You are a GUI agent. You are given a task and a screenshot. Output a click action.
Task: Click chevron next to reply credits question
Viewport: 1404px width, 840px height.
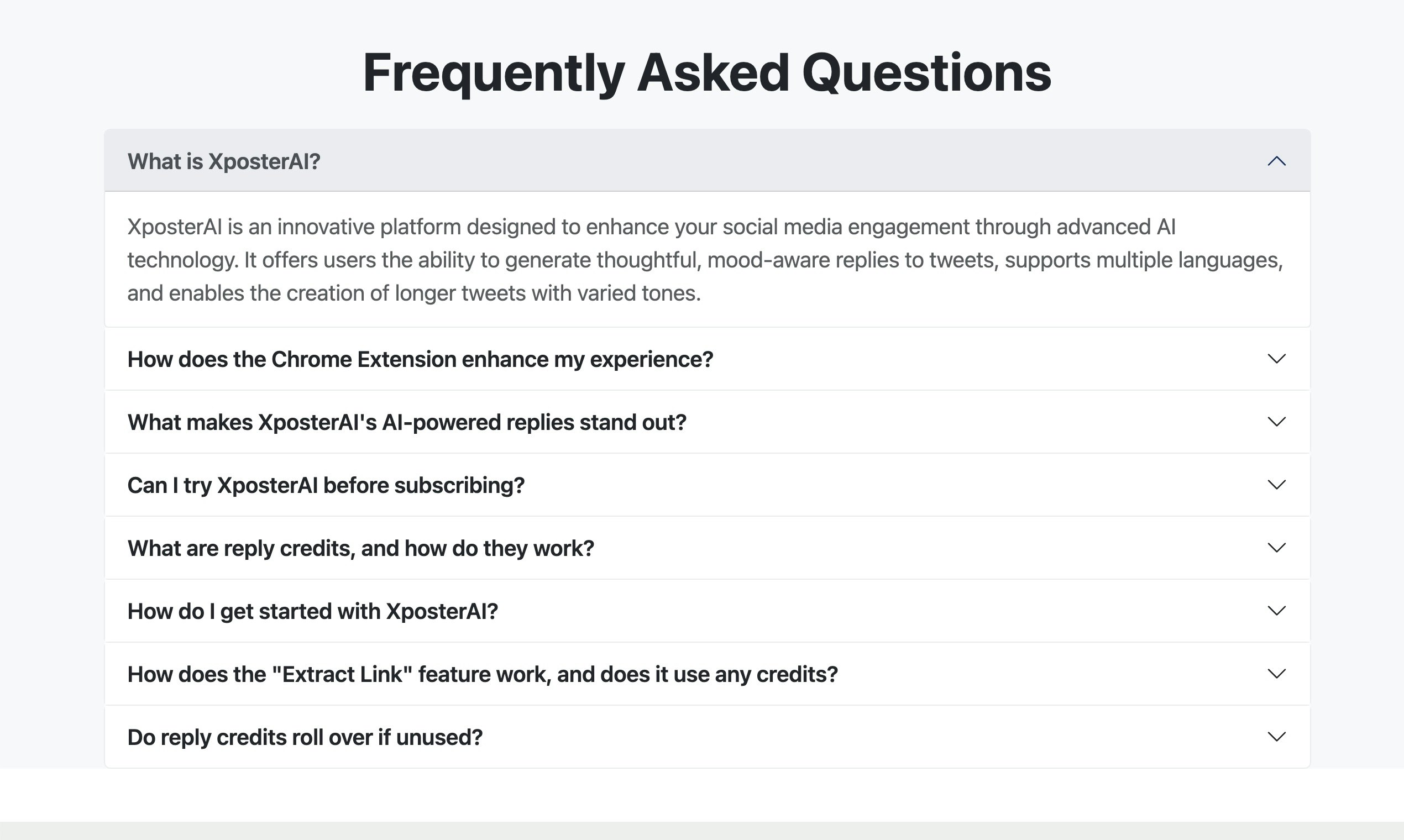(1276, 547)
